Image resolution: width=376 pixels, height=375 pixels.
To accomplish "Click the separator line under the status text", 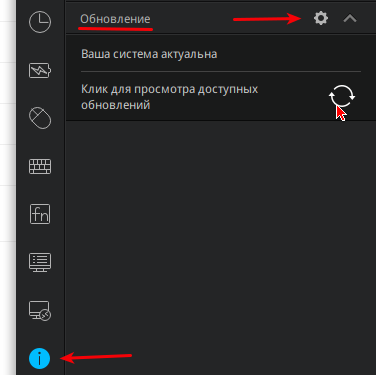I will click(221, 71).
